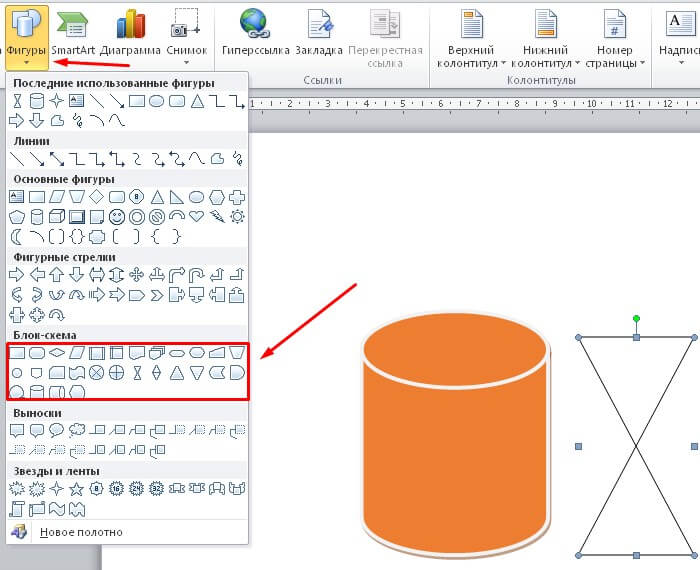The image size is (700, 570).
Task: Select the smiley face basic shape
Action: (117, 217)
